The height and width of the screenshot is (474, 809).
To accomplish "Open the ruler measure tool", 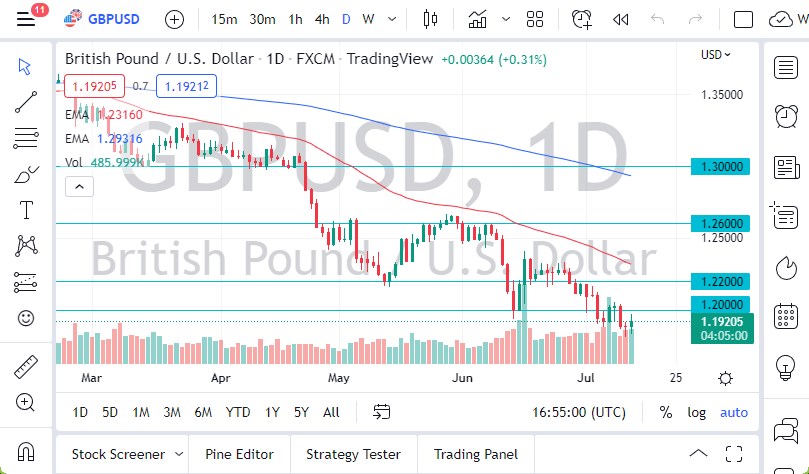I will [27, 367].
